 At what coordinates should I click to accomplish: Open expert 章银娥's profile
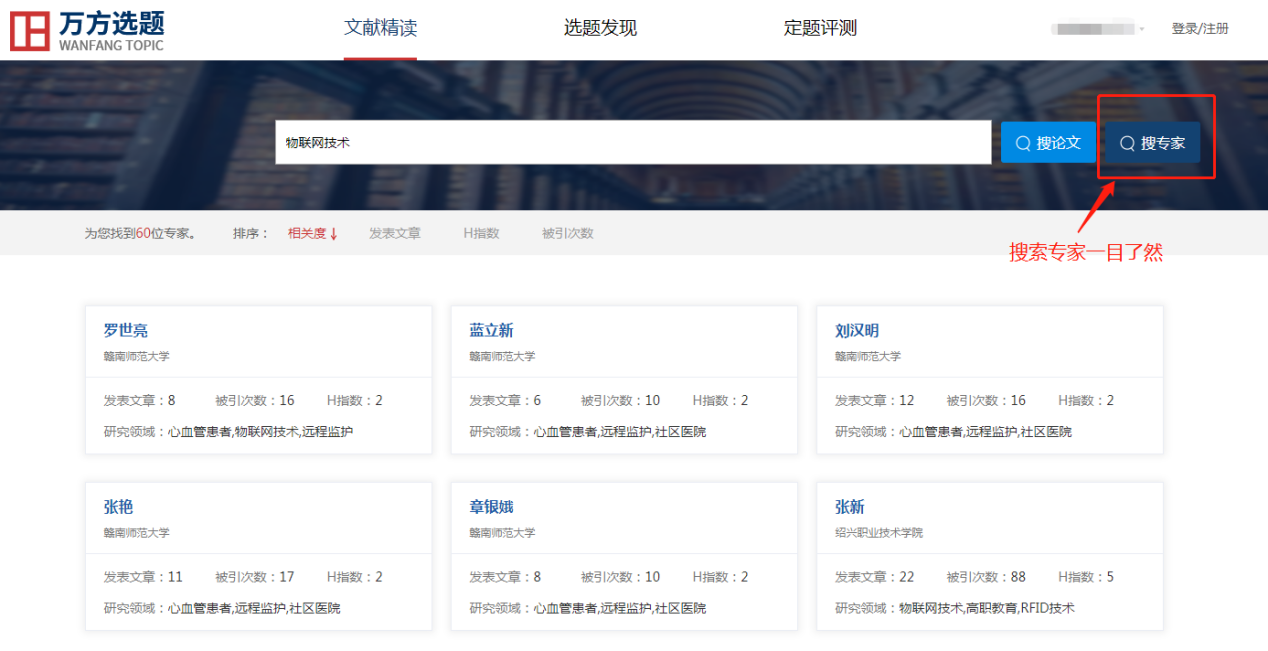click(491, 507)
